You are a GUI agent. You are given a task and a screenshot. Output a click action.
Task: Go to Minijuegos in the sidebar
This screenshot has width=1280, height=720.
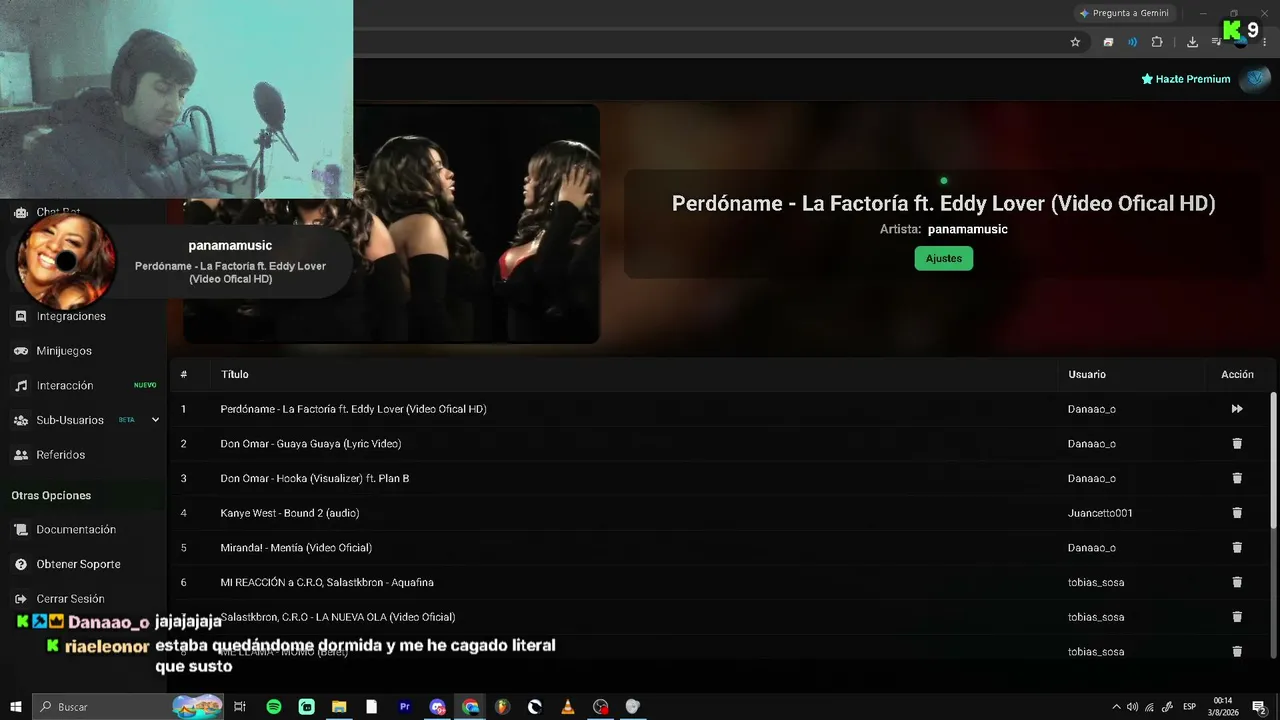tap(64, 351)
